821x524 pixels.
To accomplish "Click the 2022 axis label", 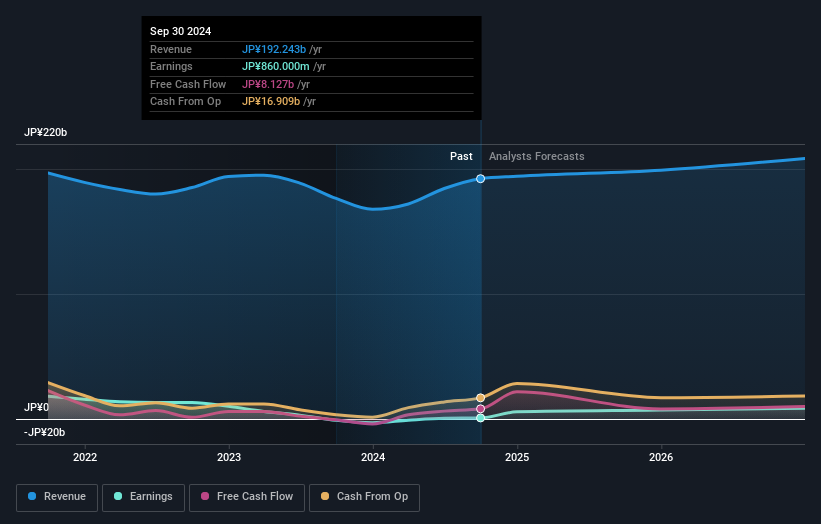I will (x=85, y=458).
